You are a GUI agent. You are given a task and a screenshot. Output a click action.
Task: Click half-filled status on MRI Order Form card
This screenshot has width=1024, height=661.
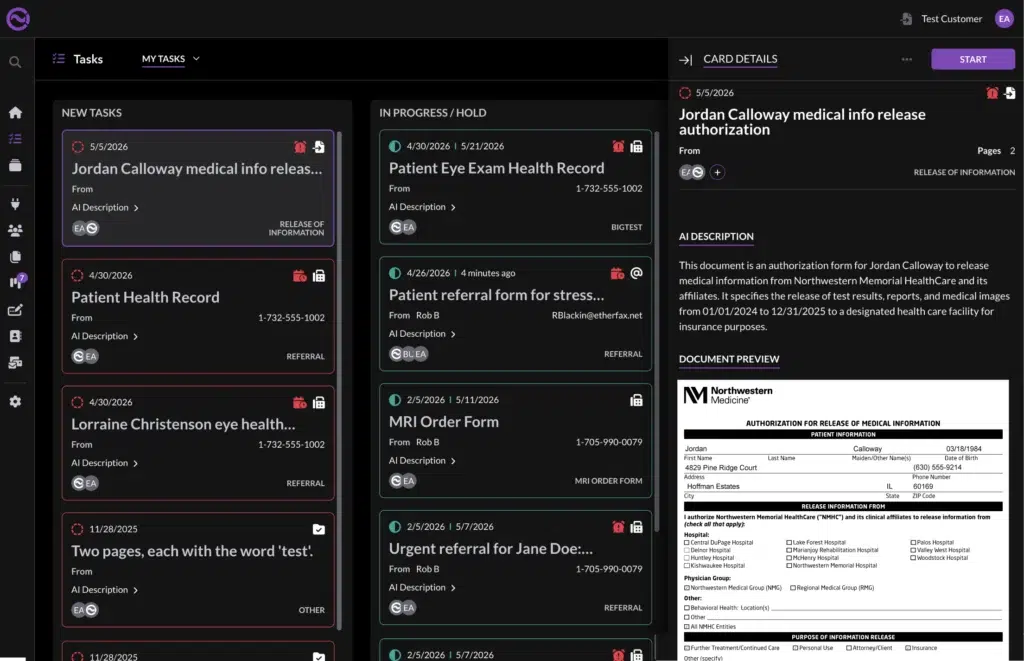[x=394, y=400]
